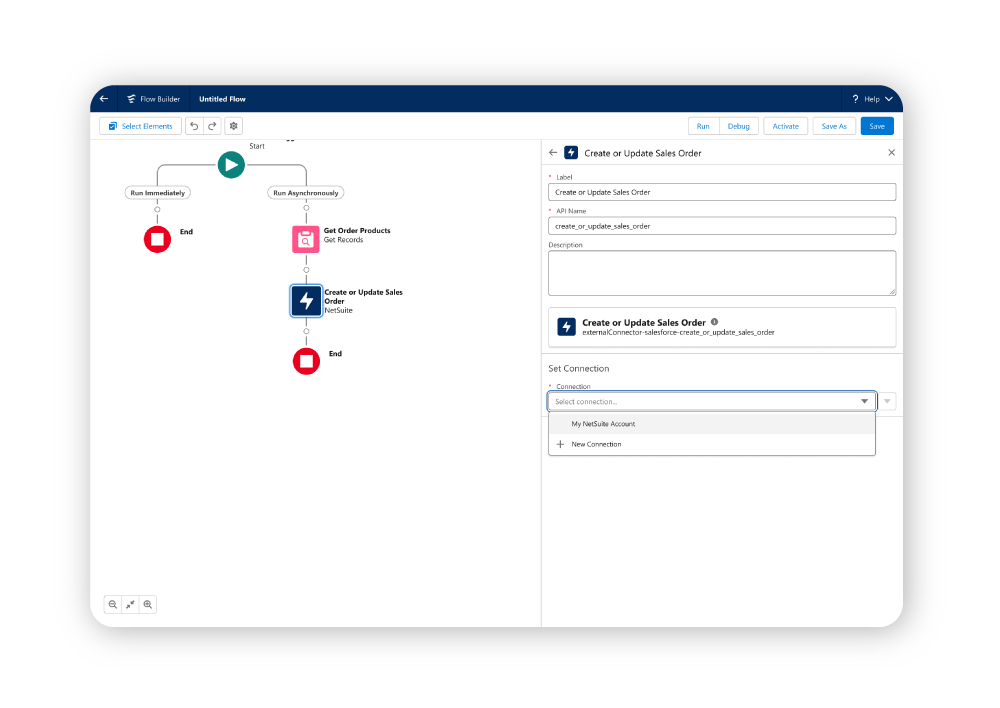Click the externalConnector-salesforce action name text

679,332
